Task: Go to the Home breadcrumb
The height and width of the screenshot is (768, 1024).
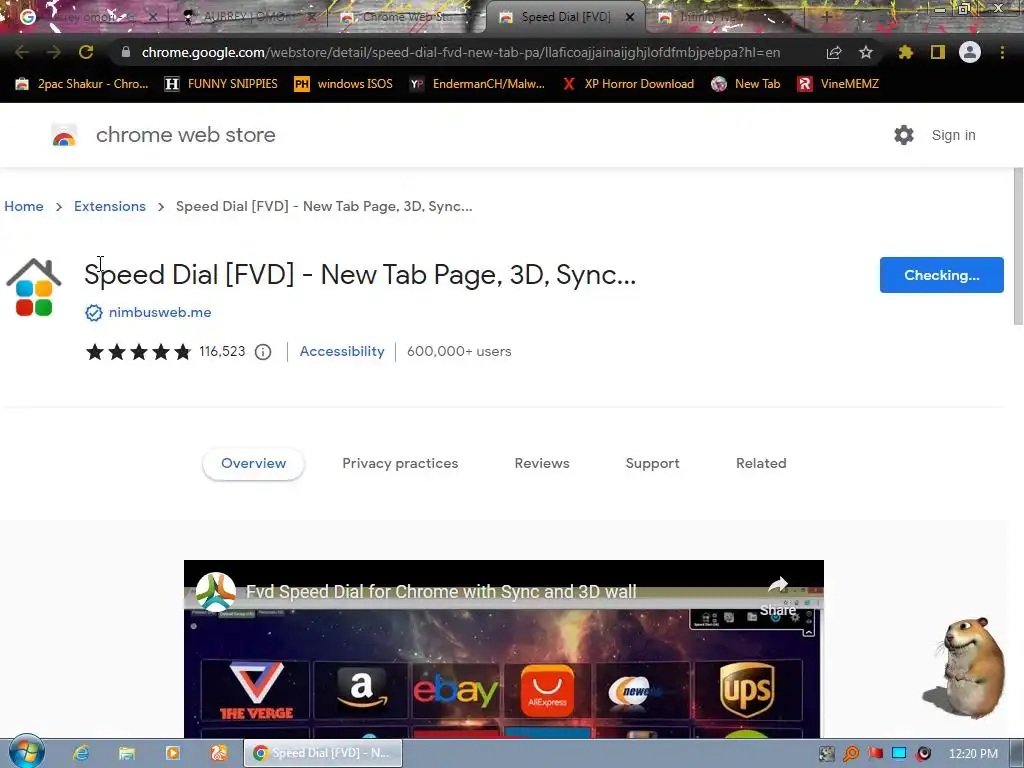Action: pos(24,206)
